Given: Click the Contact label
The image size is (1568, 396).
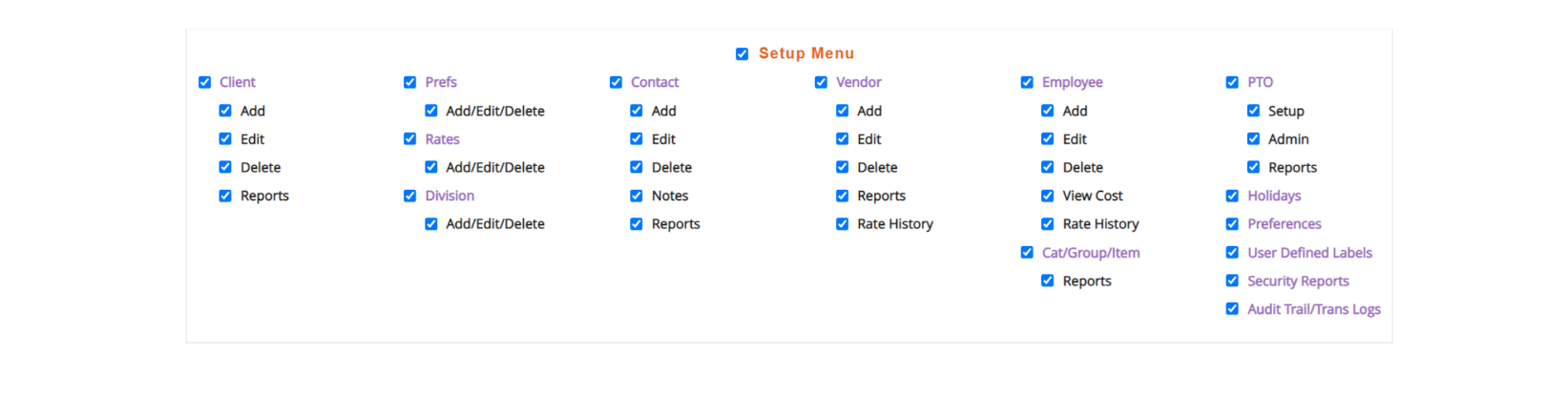Looking at the screenshot, I should click(x=655, y=82).
